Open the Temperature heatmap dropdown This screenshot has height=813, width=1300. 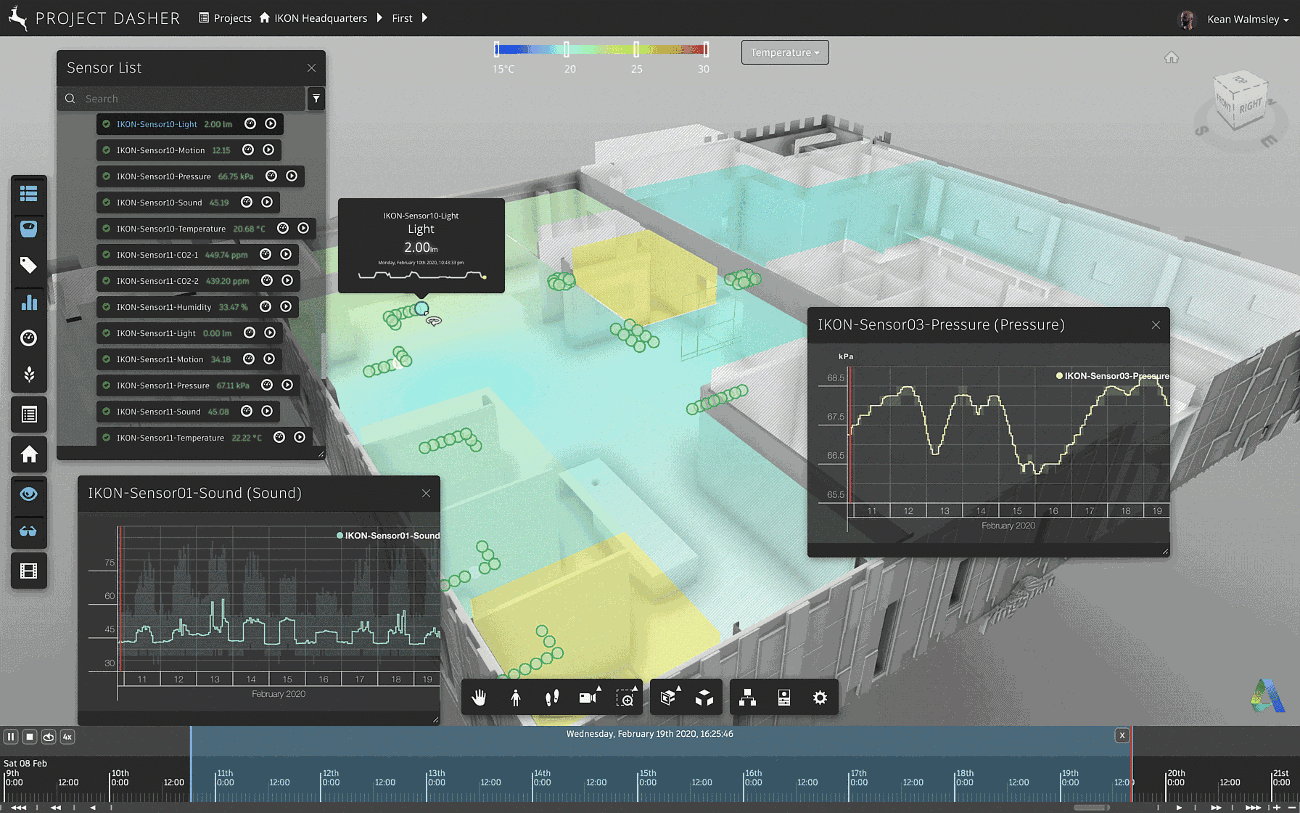(x=784, y=52)
